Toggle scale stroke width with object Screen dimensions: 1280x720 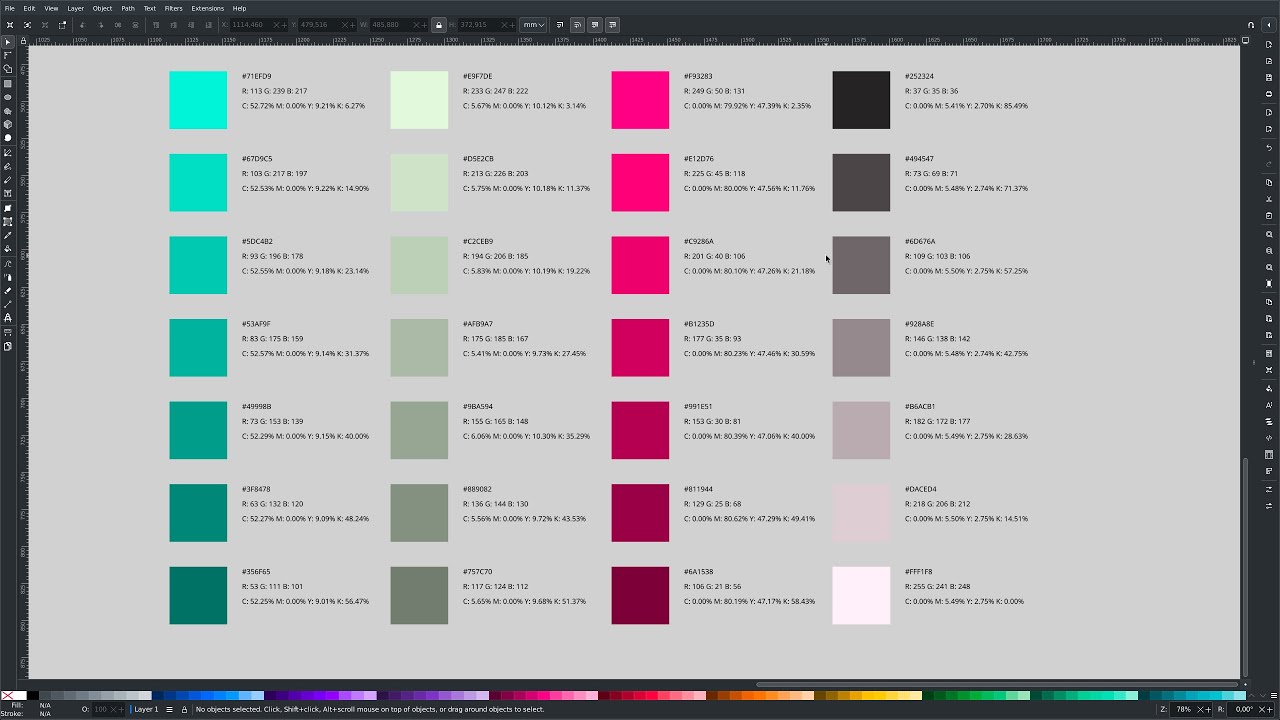click(x=560, y=25)
